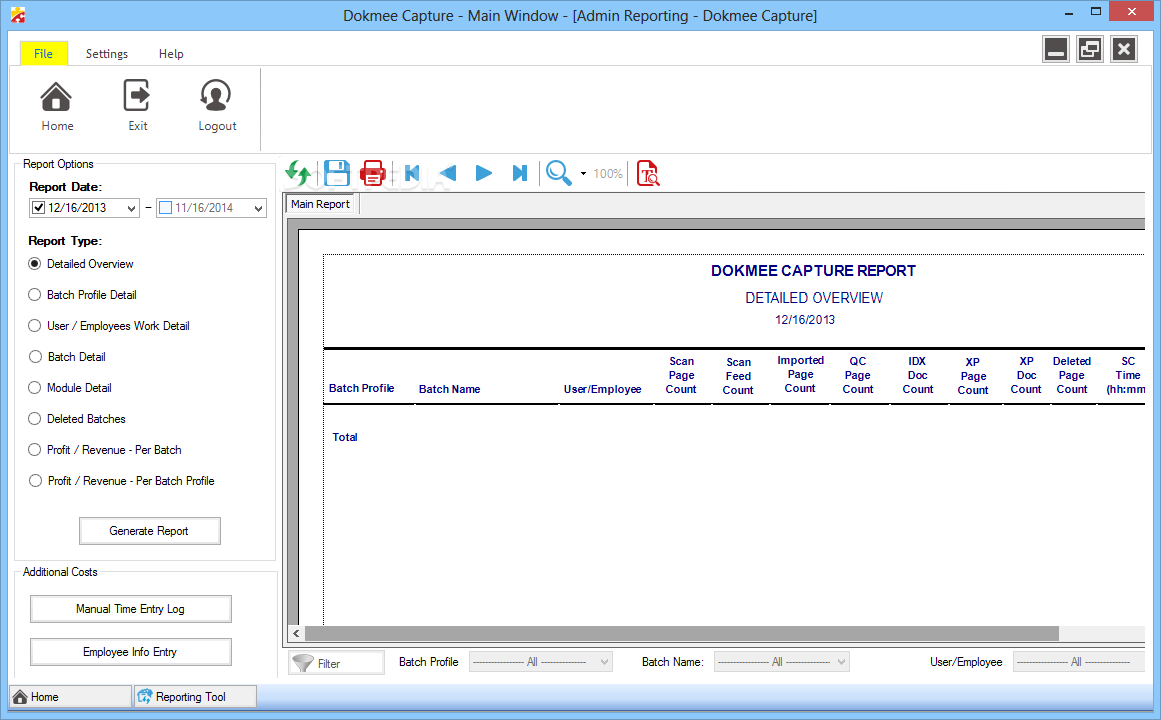Click the Scan Page Count column header
This screenshot has height=720, width=1161.
point(681,375)
